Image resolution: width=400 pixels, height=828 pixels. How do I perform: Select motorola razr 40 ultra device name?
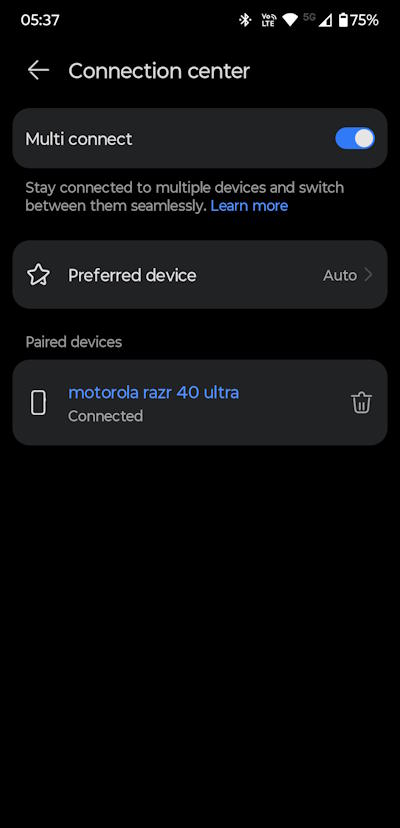click(x=153, y=392)
